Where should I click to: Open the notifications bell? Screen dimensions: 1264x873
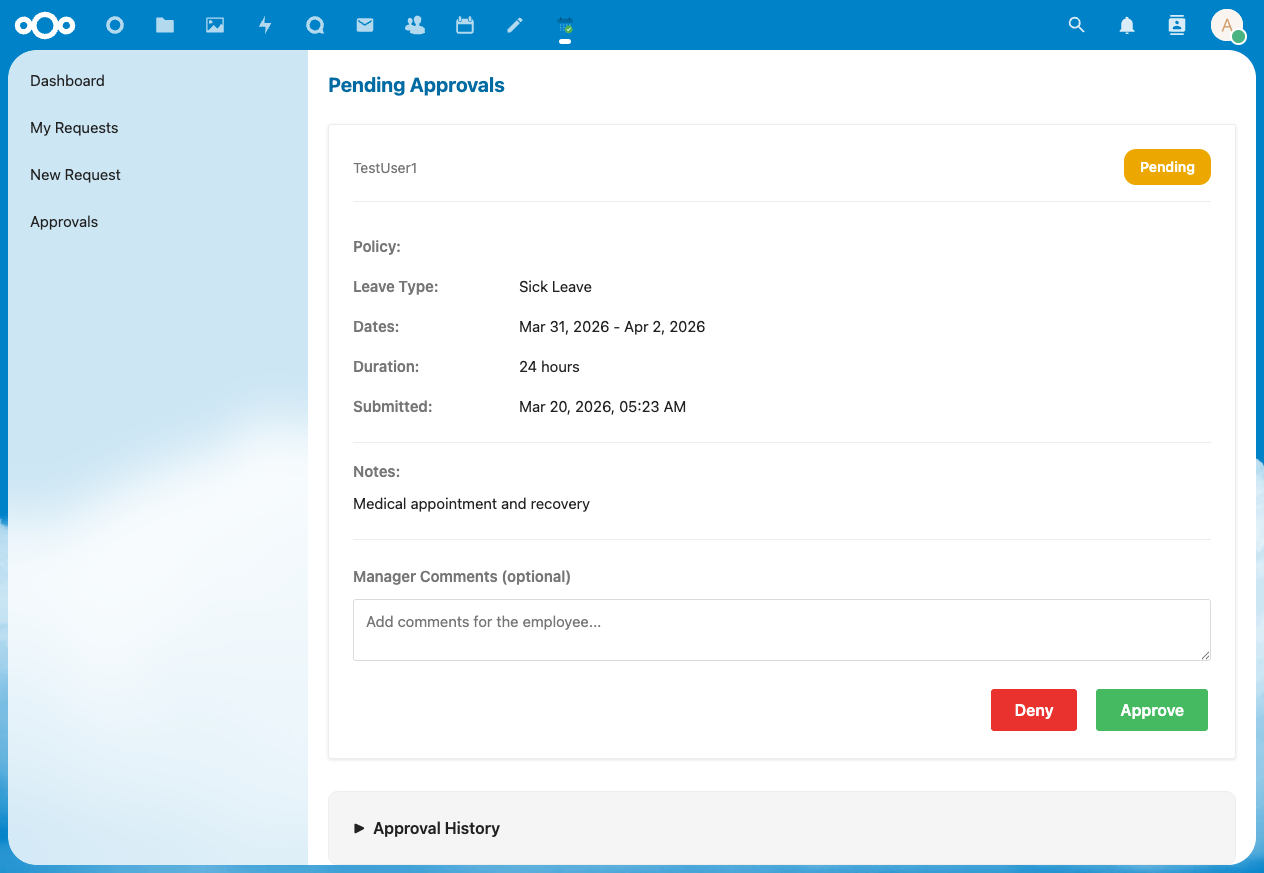pyautogui.click(x=1126, y=25)
